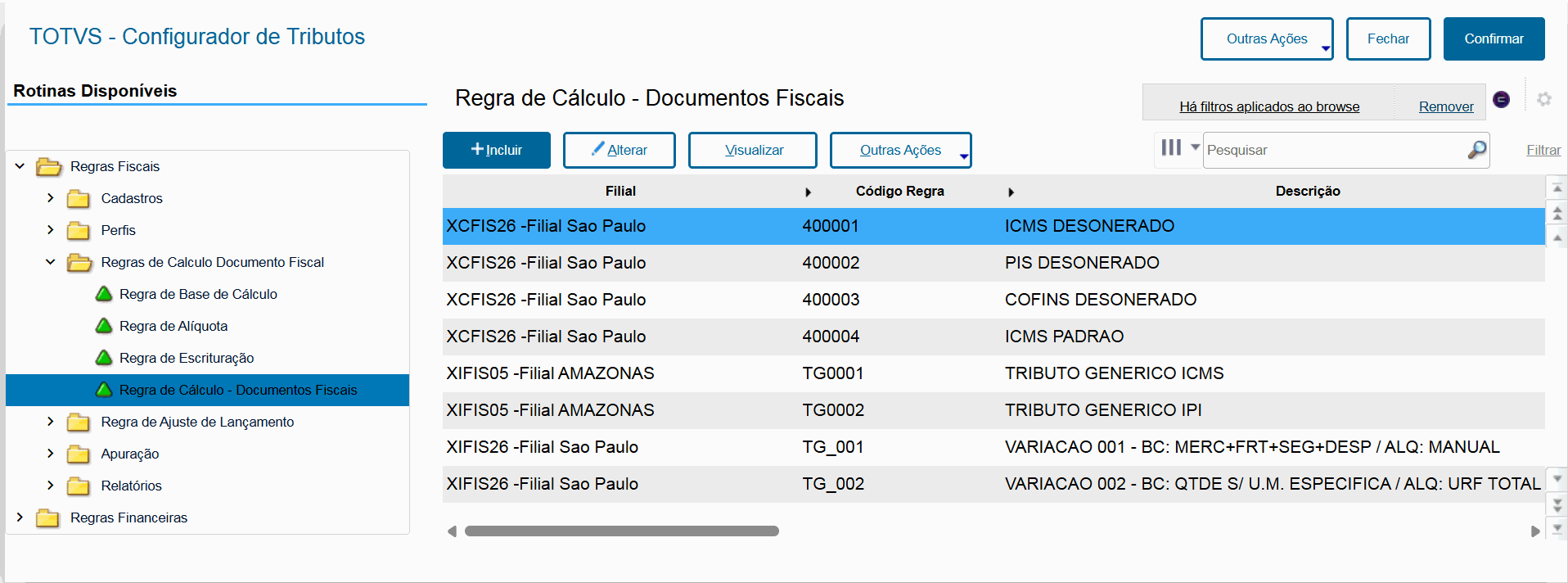Jump to the last record with the bottom arrow
This screenshot has width=1568, height=583.
click(x=1557, y=529)
